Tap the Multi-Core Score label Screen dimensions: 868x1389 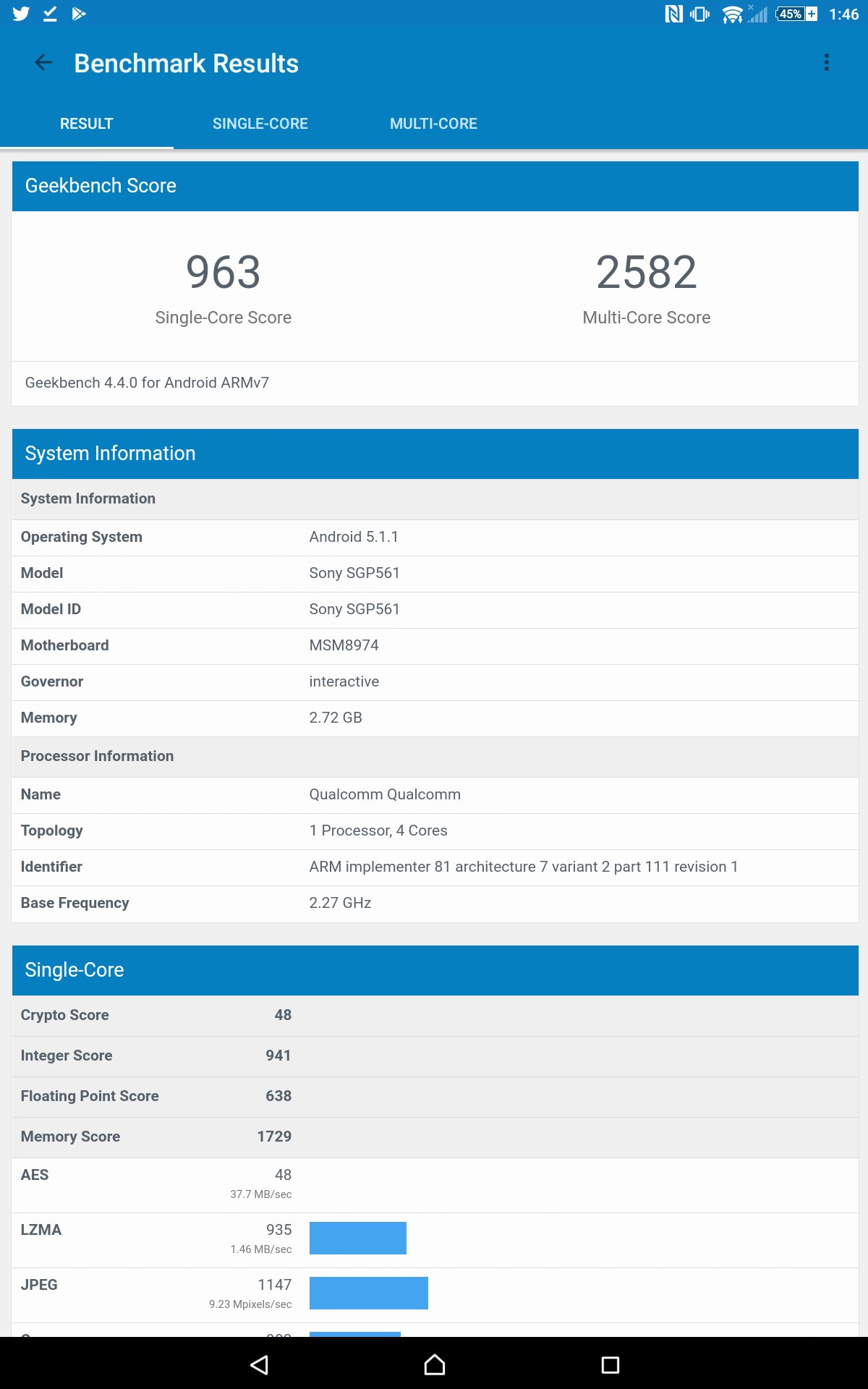pyautogui.click(x=646, y=318)
